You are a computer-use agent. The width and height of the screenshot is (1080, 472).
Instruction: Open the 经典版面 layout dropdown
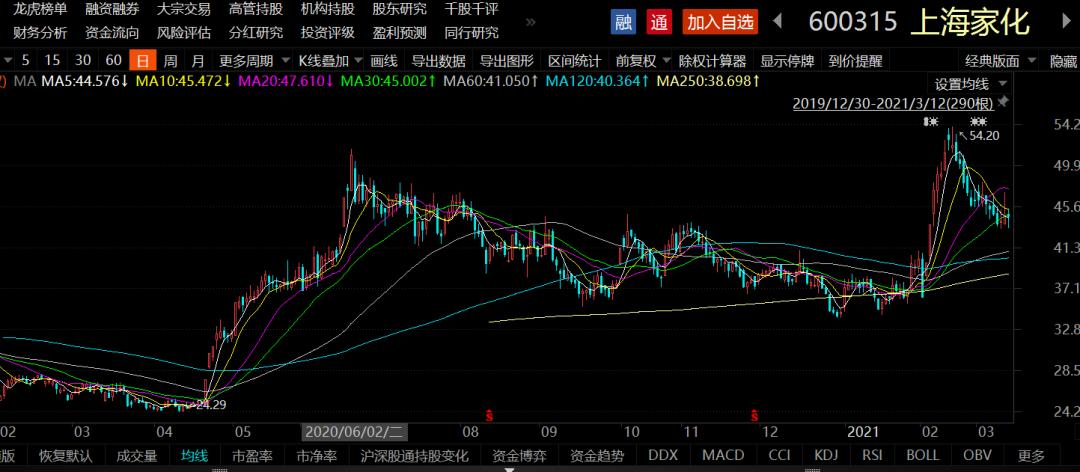(x=999, y=61)
